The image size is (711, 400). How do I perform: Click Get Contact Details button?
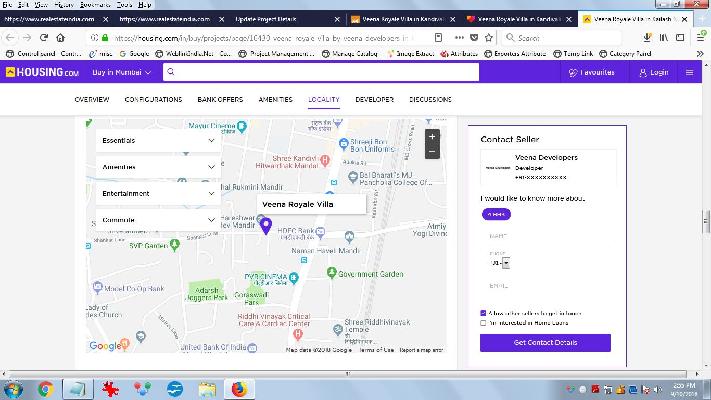pyautogui.click(x=545, y=342)
